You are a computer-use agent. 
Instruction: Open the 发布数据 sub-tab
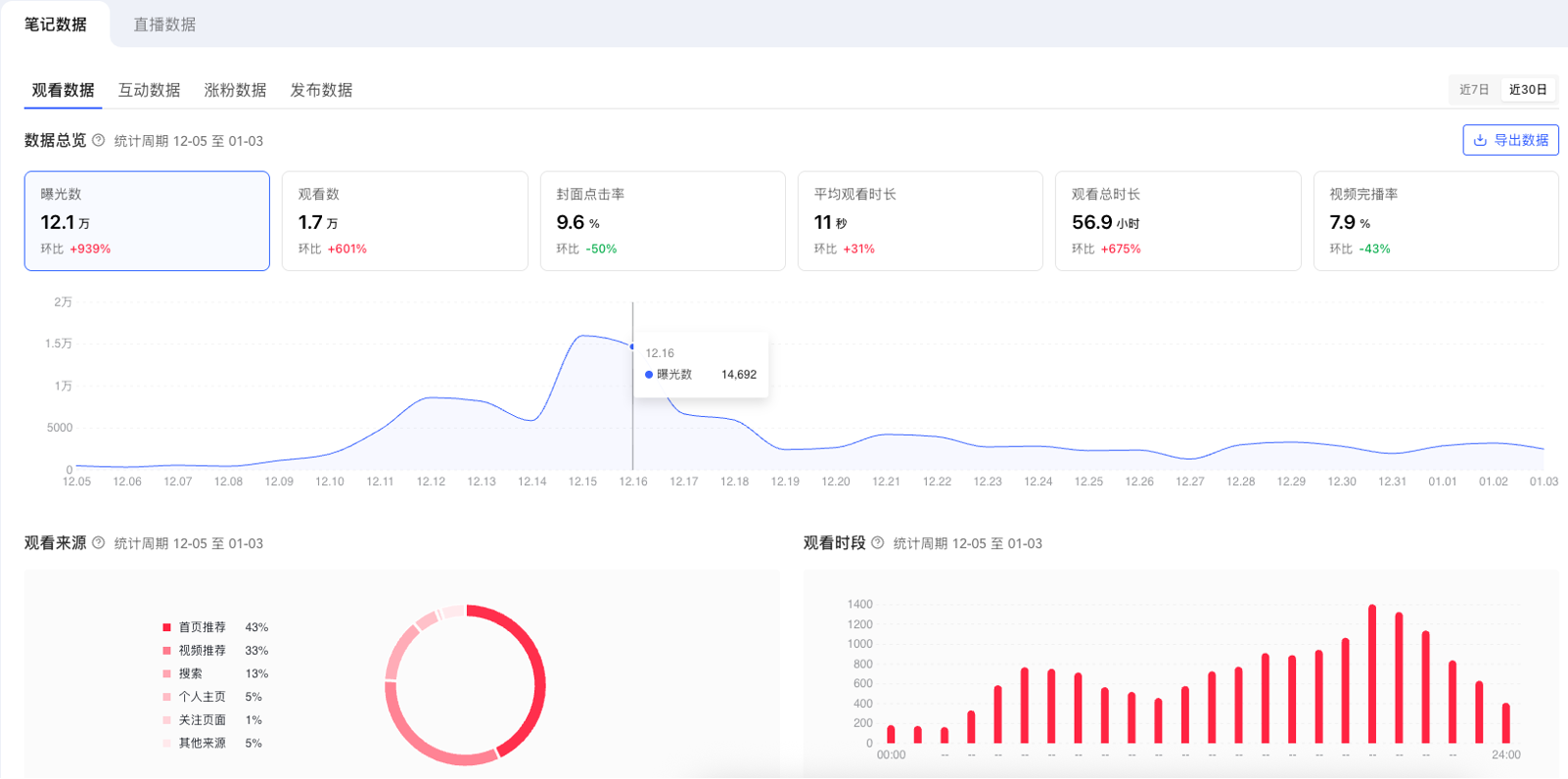321,90
